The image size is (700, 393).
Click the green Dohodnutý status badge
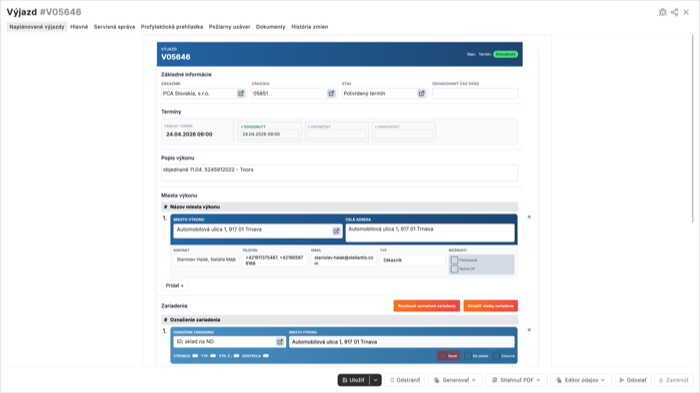[505, 54]
